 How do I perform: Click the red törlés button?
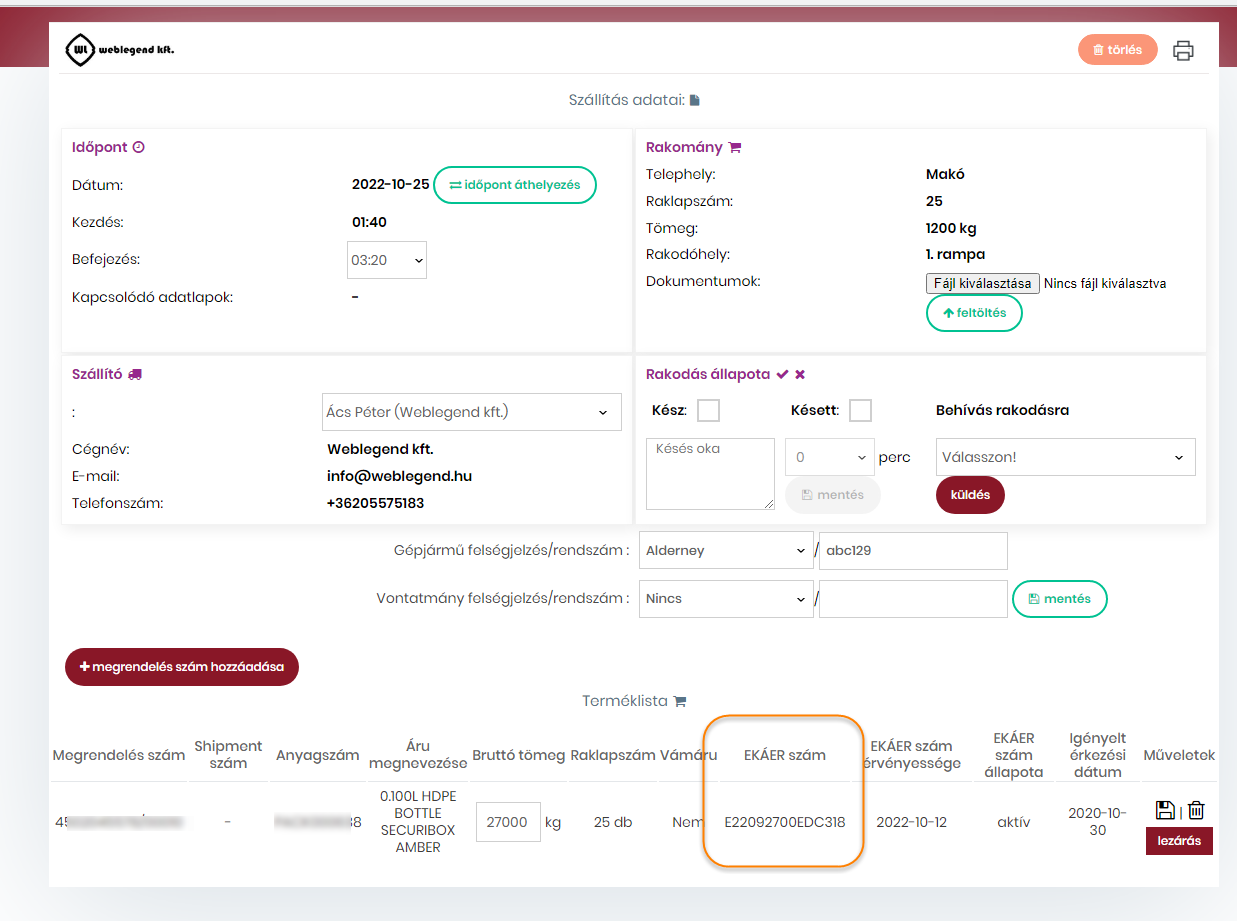[1117, 49]
